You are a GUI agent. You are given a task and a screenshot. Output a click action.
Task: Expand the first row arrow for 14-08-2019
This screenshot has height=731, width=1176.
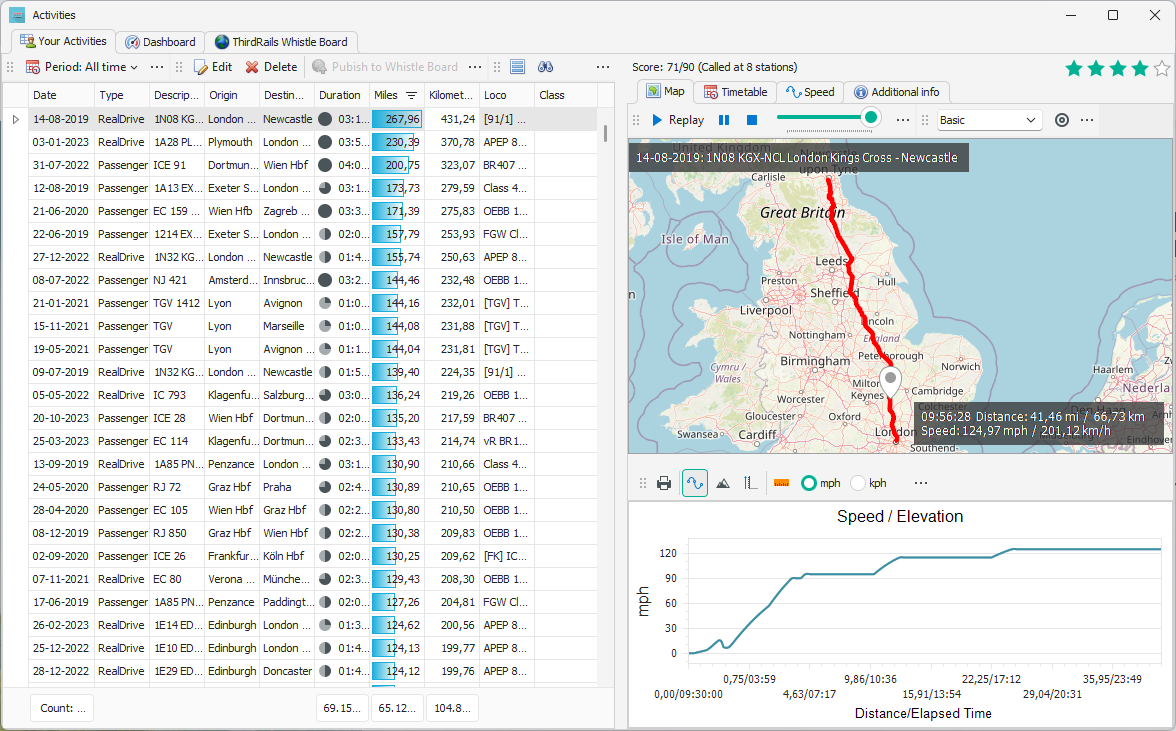[15, 119]
